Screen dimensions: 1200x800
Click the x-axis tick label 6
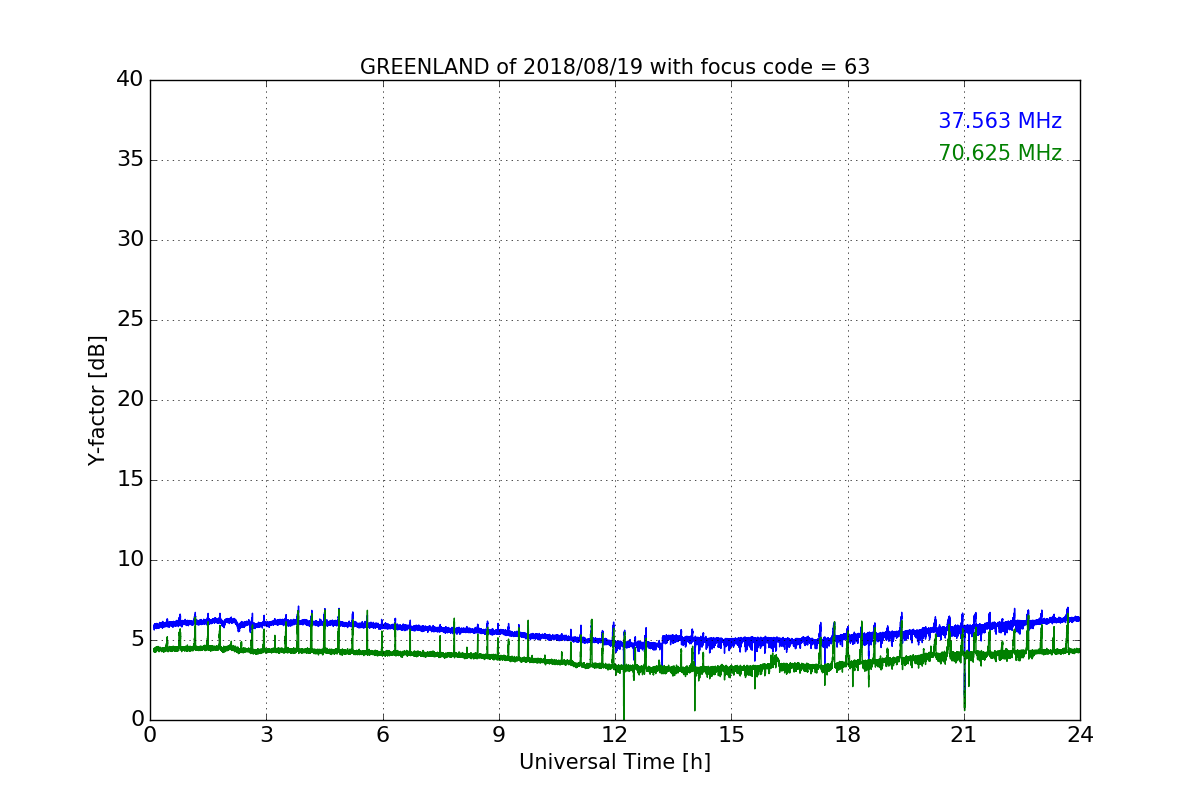tap(383, 735)
